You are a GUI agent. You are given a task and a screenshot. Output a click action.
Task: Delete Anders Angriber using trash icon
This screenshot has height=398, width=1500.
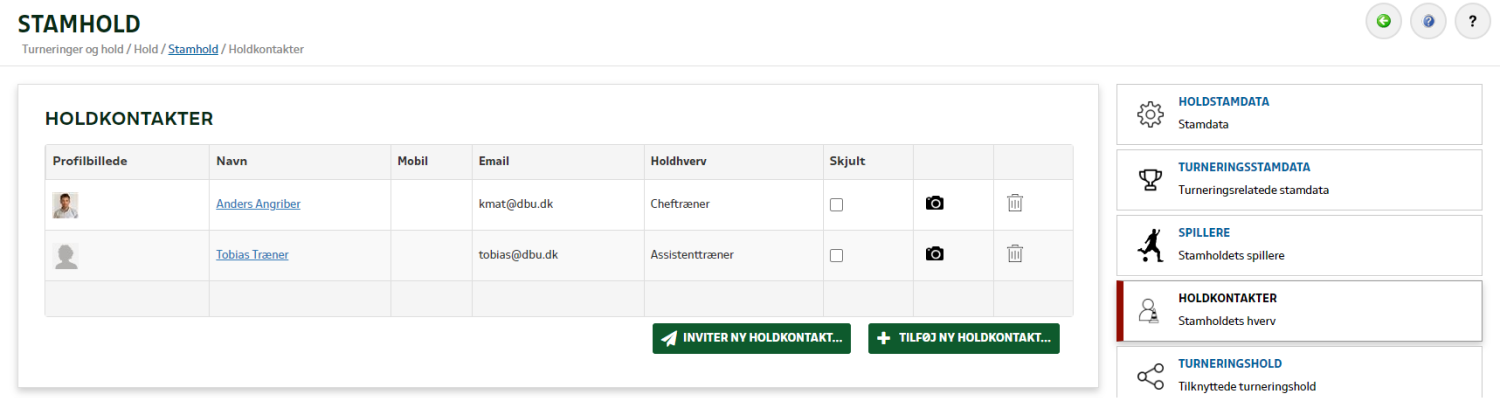point(1015,203)
